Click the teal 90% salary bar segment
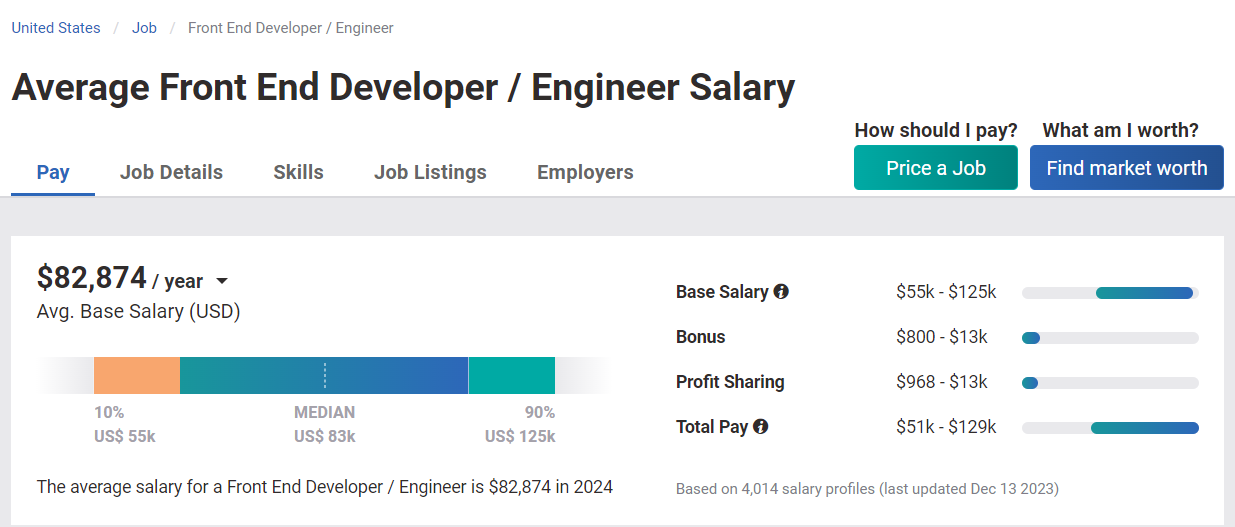Image resolution: width=1235 pixels, height=527 pixels. coord(512,375)
